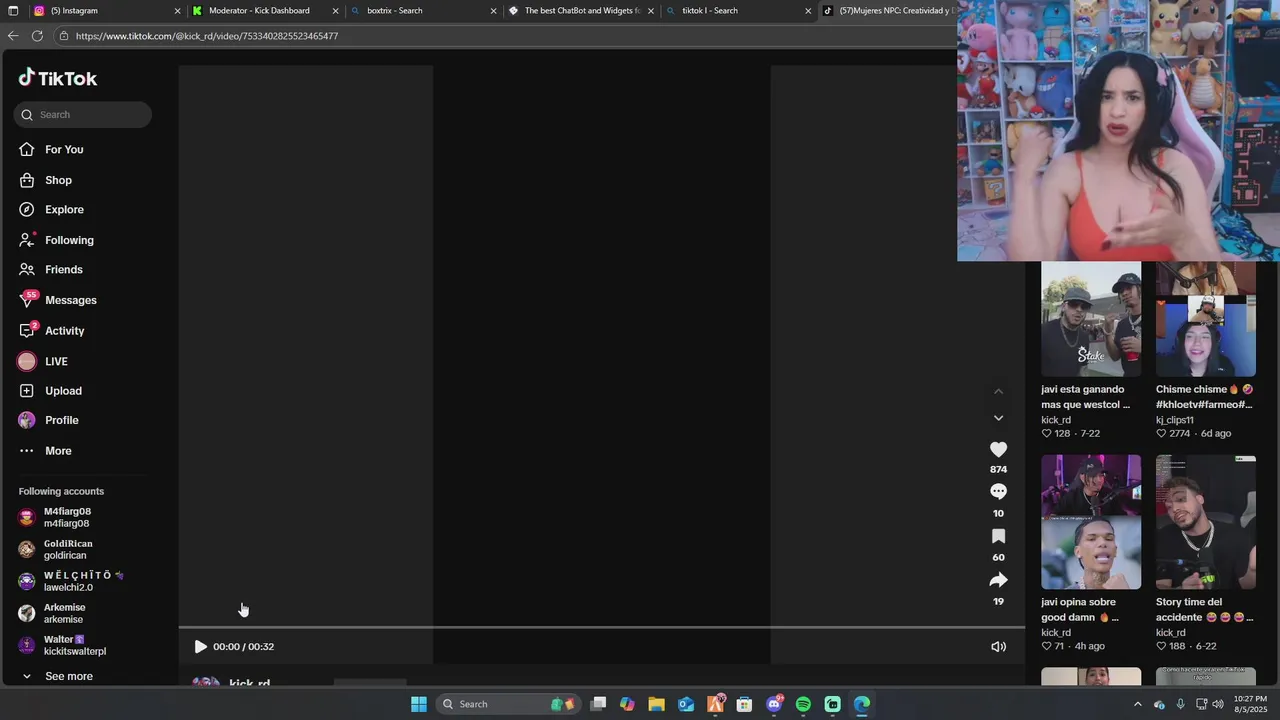This screenshot has height=720, width=1280.
Task: Open the Following feed
Action: [x=69, y=240]
